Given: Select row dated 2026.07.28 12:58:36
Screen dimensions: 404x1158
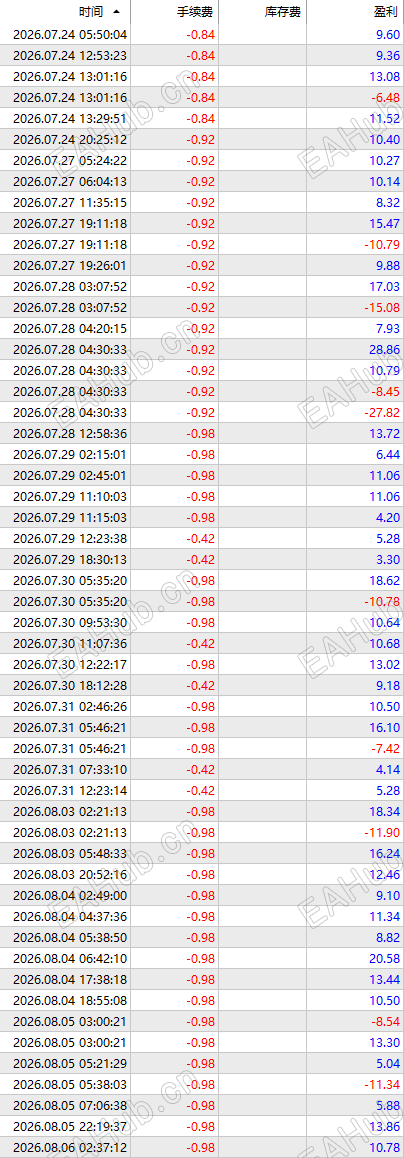Looking at the screenshot, I should click(202, 433).
